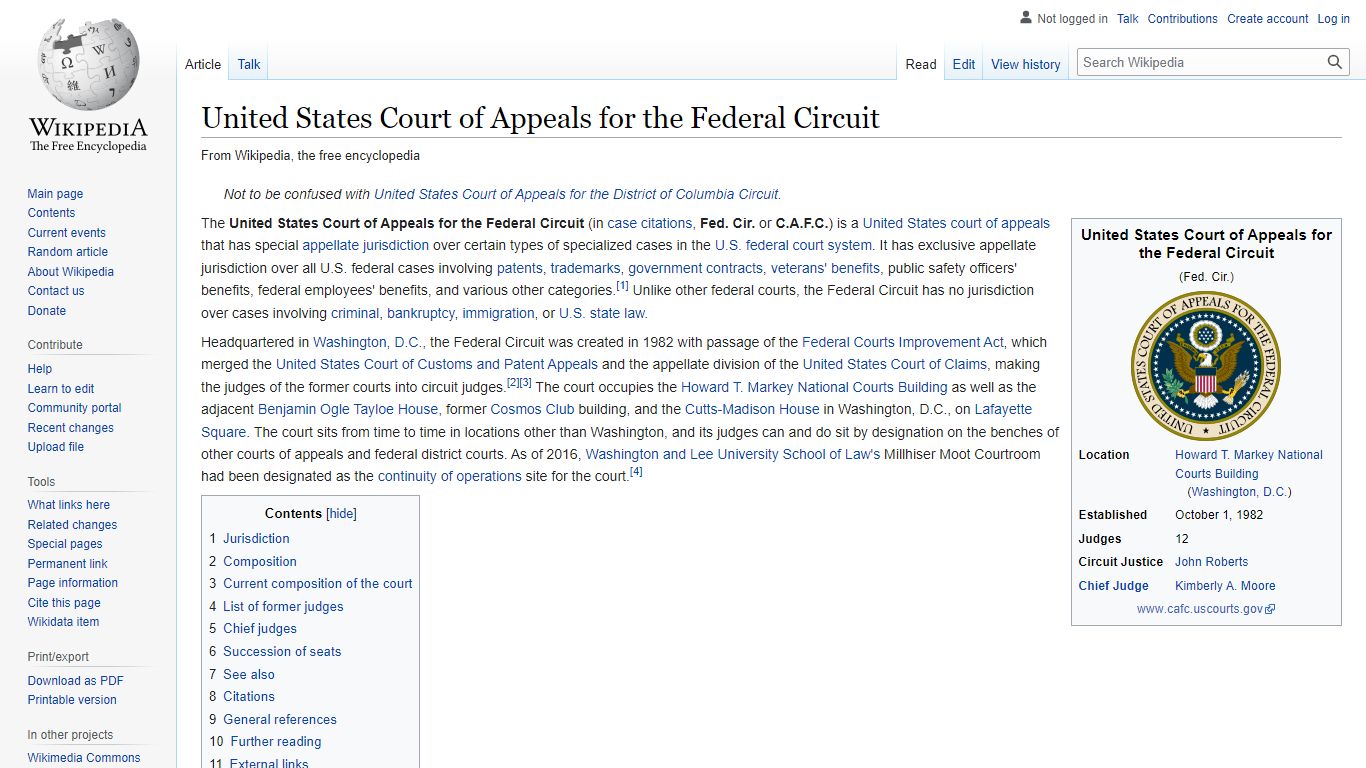Viewport: 1366px width, 768px height.
Task: Open the continuity of operations link
Action: 449,476
